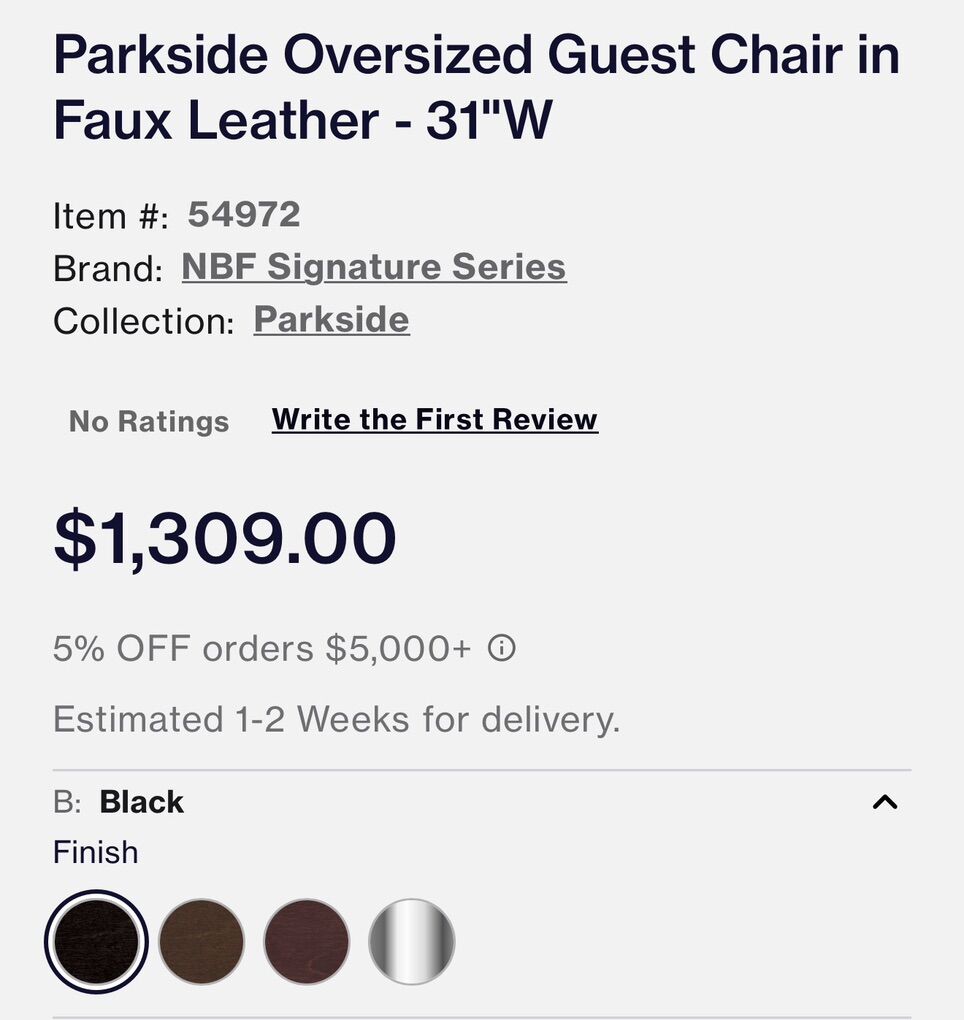Image resolution: width=964 pixels, height=1020 pixels.
Task: Click the $1,309.00 price
Action: point(225,539)
